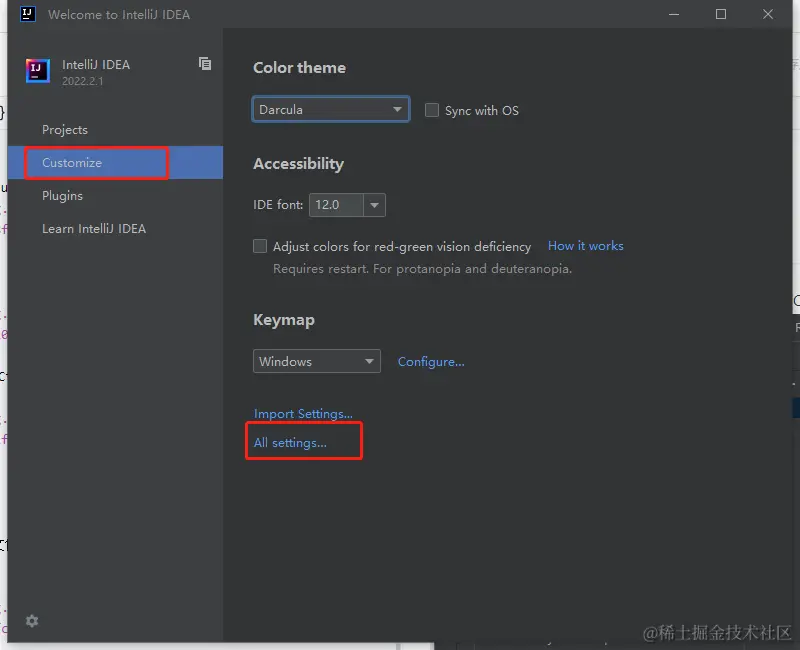The height and width of the screenshot is (650, 800).
Task: Open All settings... link
Action: click(x=290, y=443)
